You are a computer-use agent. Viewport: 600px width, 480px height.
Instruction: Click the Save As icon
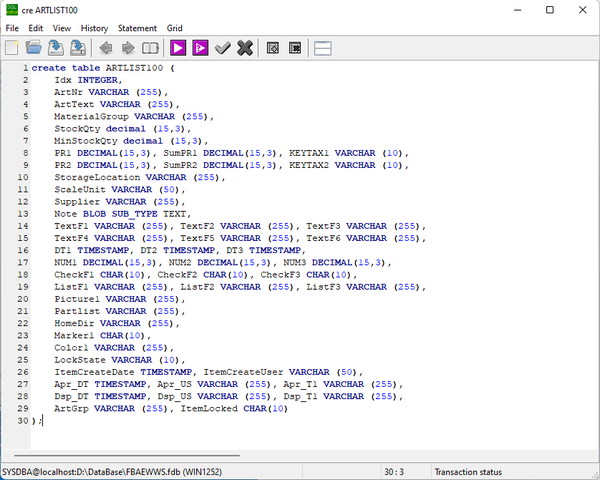click(x=78, y=48)
